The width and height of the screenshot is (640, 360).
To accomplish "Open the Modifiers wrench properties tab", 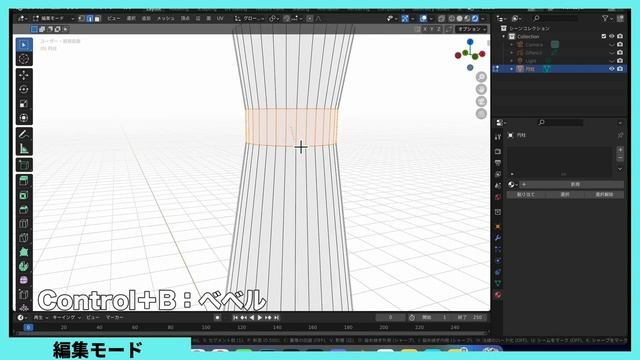I will [x=498, y=238].
